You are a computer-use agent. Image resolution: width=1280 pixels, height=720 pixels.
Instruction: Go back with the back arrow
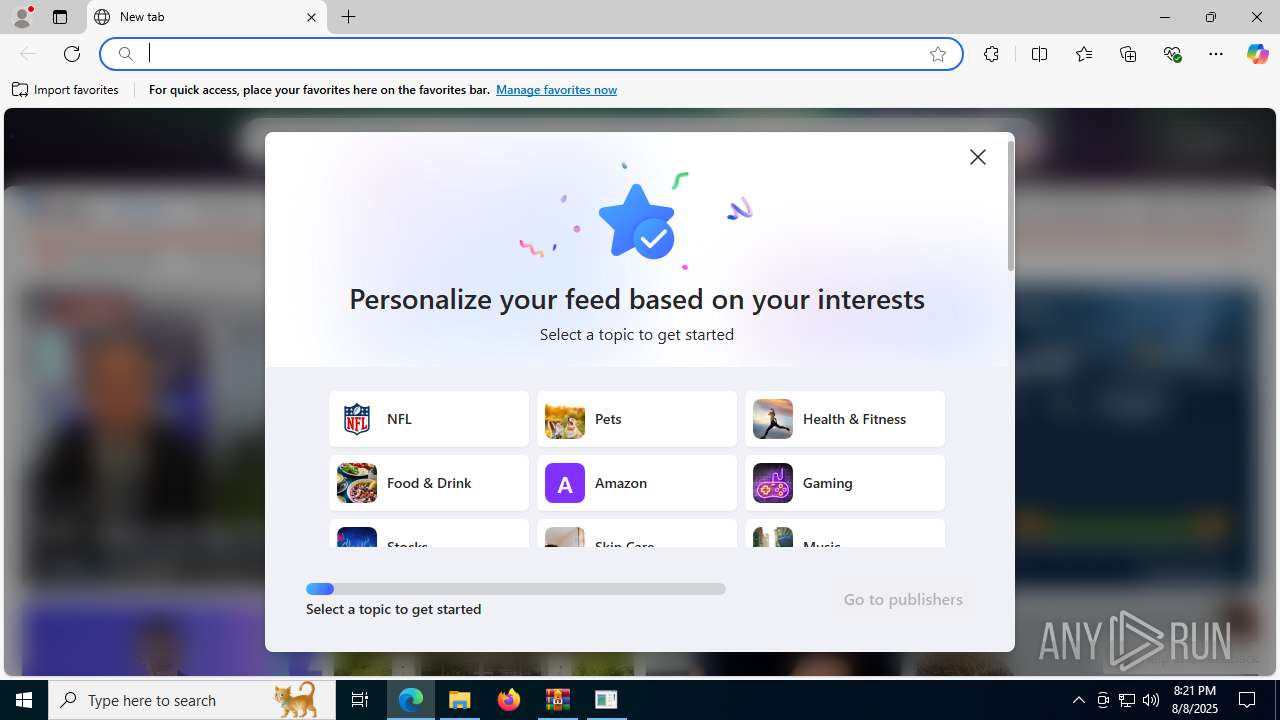pyautogui.click(x=28, y=54)
